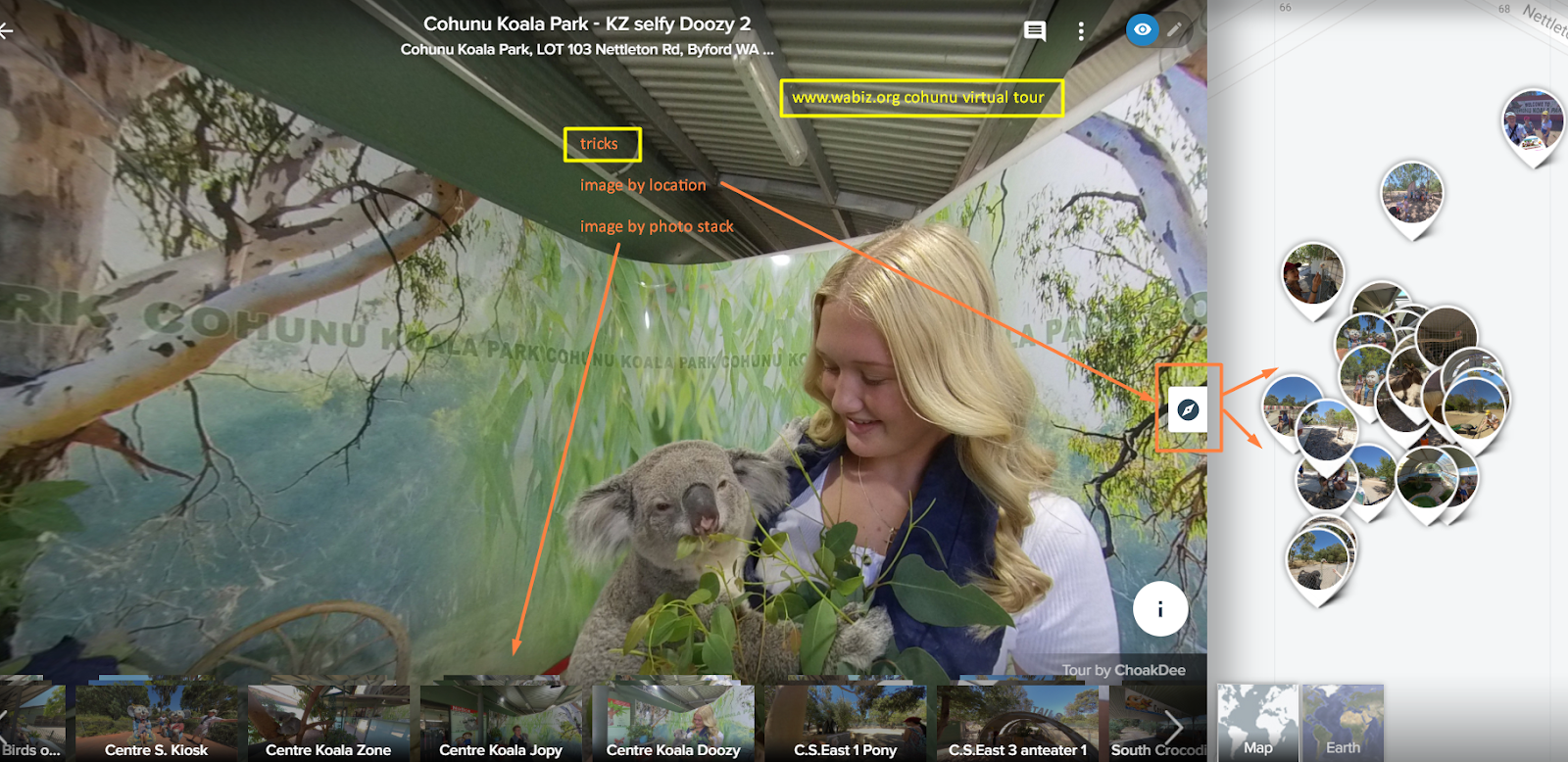Screen dimensions: 1568x762
Task: Click the Cohunu Koala Park panorama title
Action: (587, 24)
